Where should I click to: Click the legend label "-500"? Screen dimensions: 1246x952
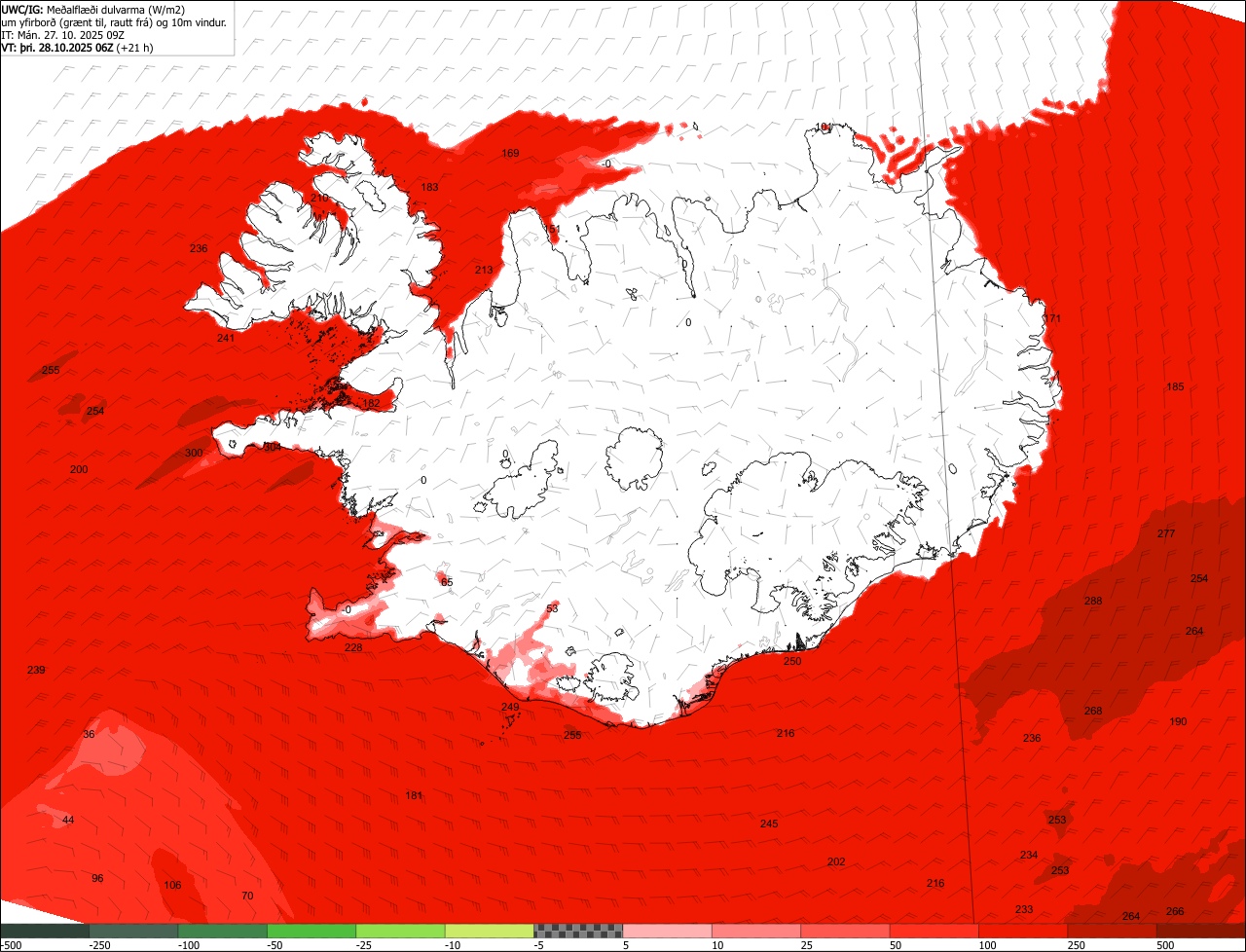tap(10, 945)
